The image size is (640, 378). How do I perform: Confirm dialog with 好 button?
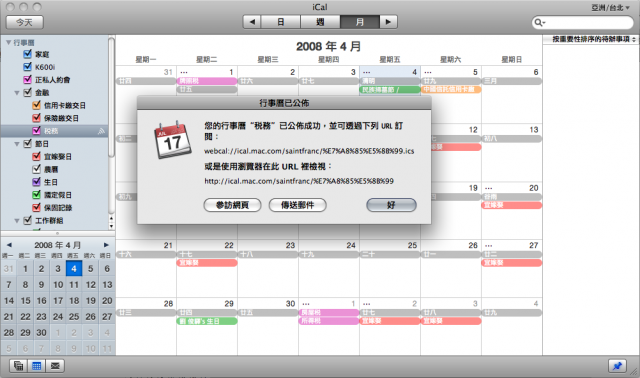tap(391, 205)
